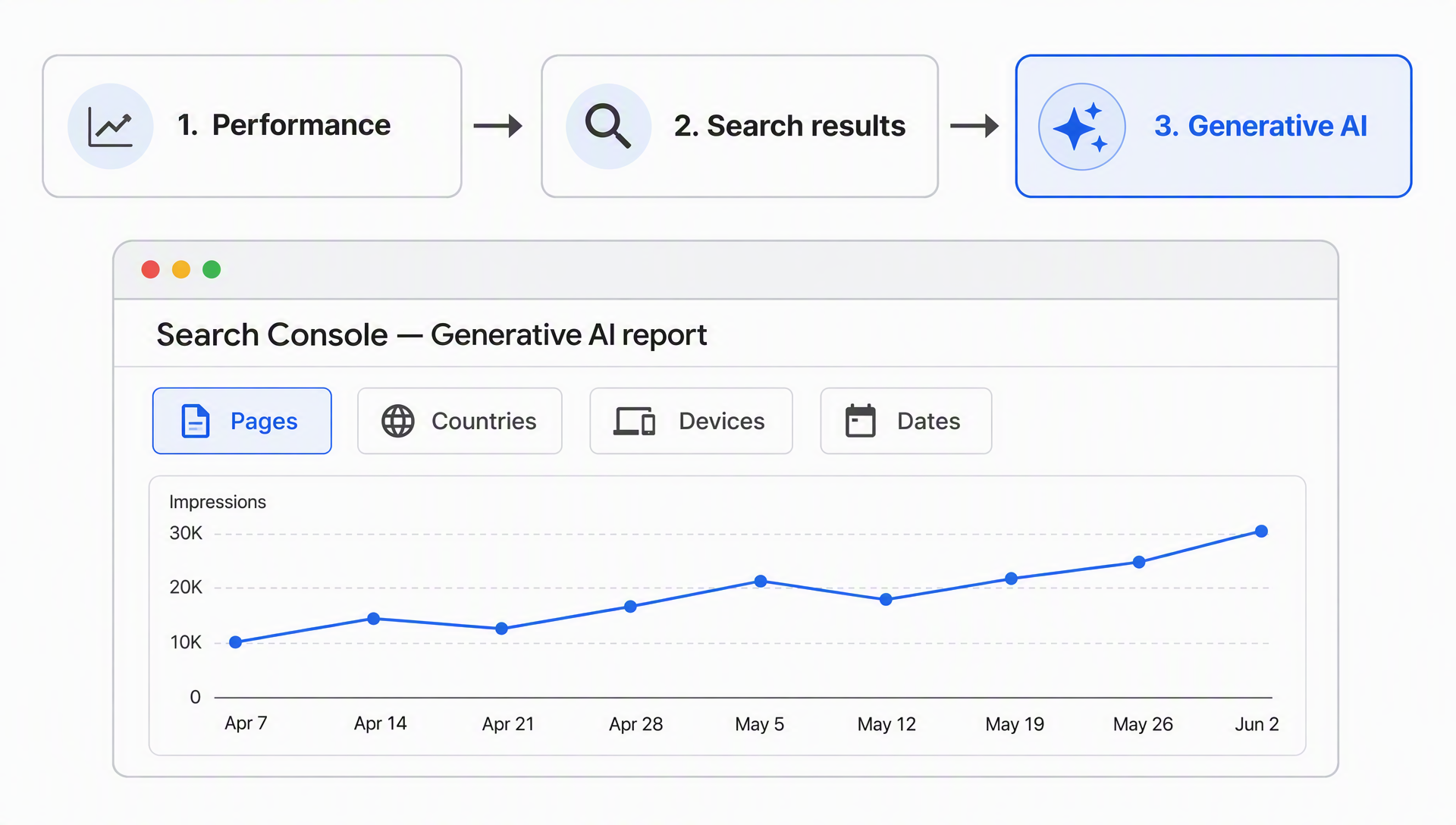The width and height of the screenshot is (1456, 825).
Task: Click the May 26 date label
Action: click(1143, 724)
